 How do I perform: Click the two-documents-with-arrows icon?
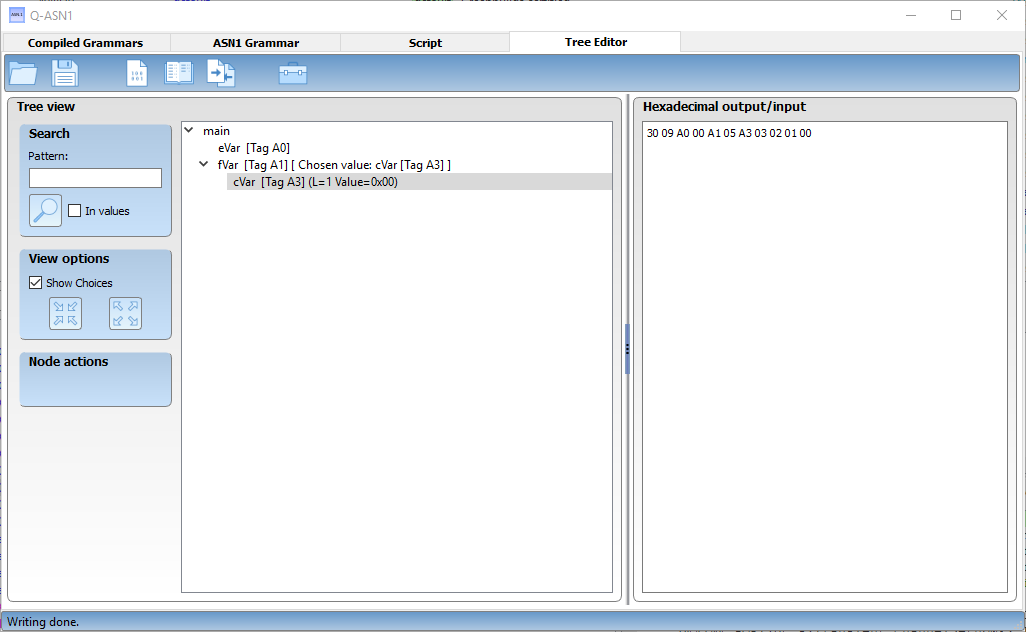tap(220, 73)
